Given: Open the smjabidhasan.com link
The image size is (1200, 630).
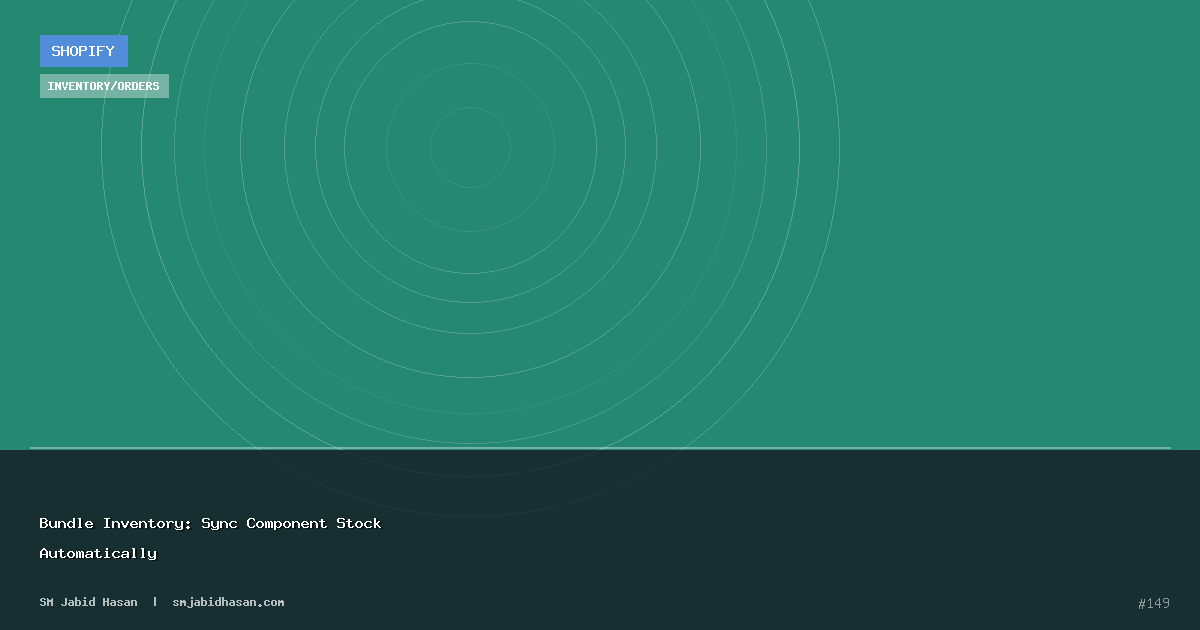Looking at the screenshot, I should tap(228, 602).
